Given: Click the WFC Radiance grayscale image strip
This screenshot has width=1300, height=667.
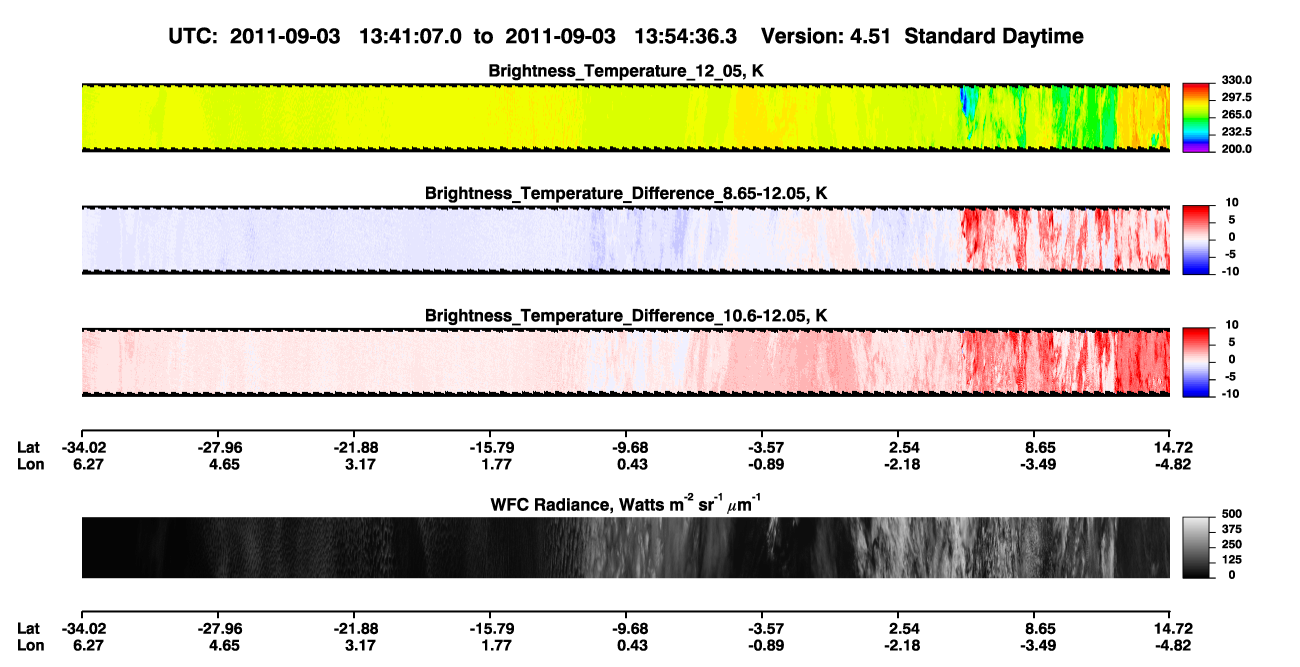Looking at the screenshot, I should [x=625, y=547].
